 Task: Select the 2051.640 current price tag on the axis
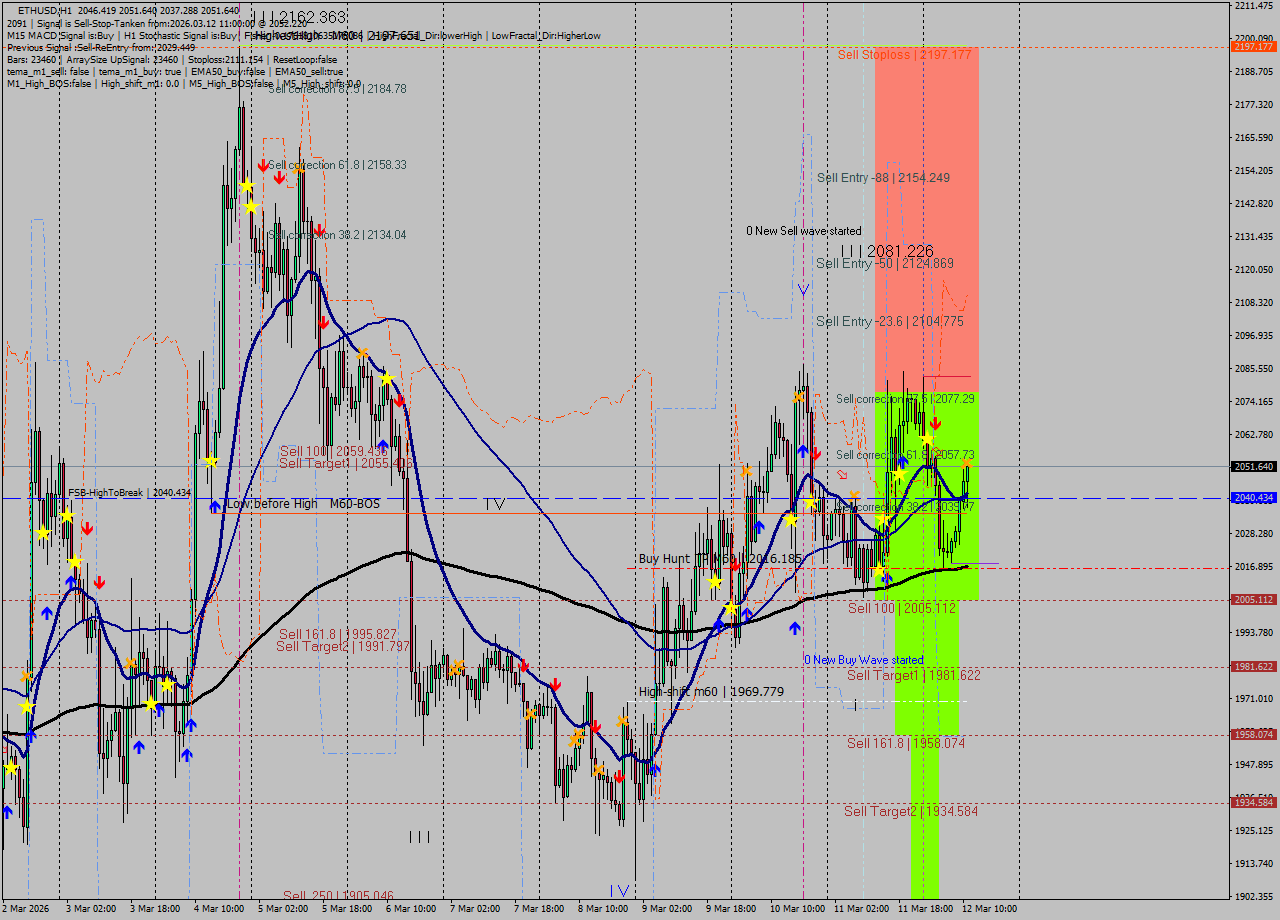tap(1252, 465)
